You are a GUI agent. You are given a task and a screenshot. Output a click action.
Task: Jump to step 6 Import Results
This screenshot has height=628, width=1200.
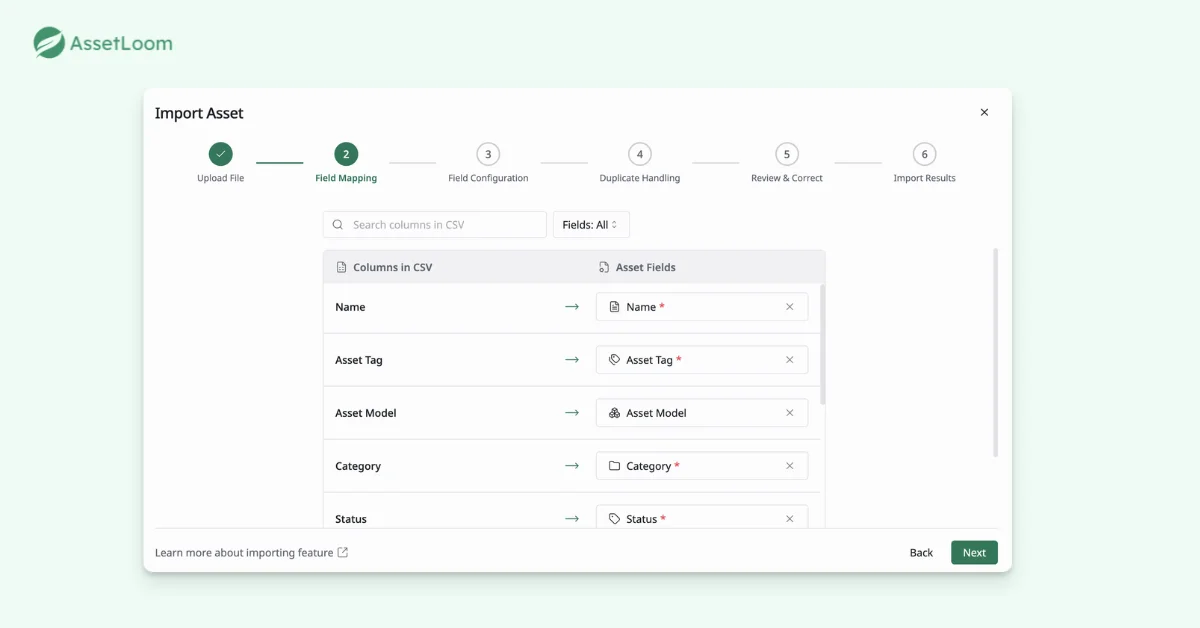point(925,154)
